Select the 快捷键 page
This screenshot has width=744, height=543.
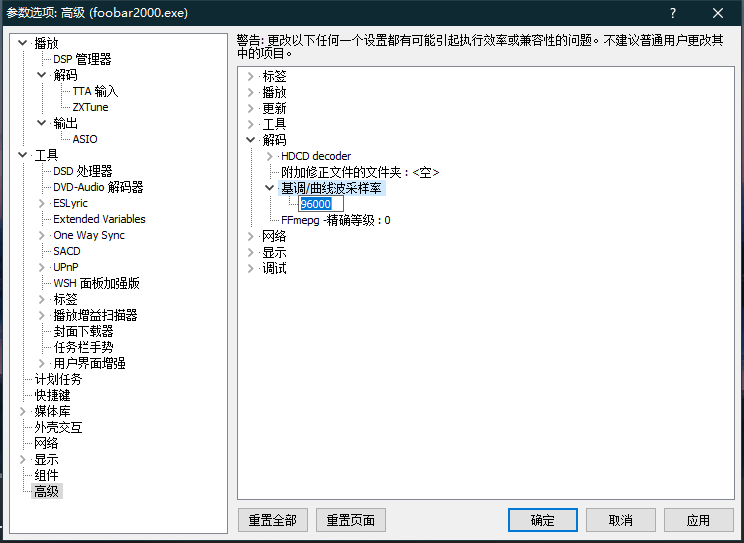[52, 395]
